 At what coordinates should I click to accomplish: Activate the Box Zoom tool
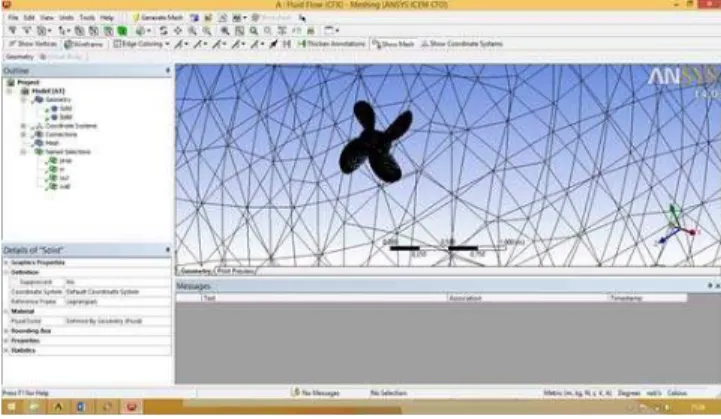[207, 31]
